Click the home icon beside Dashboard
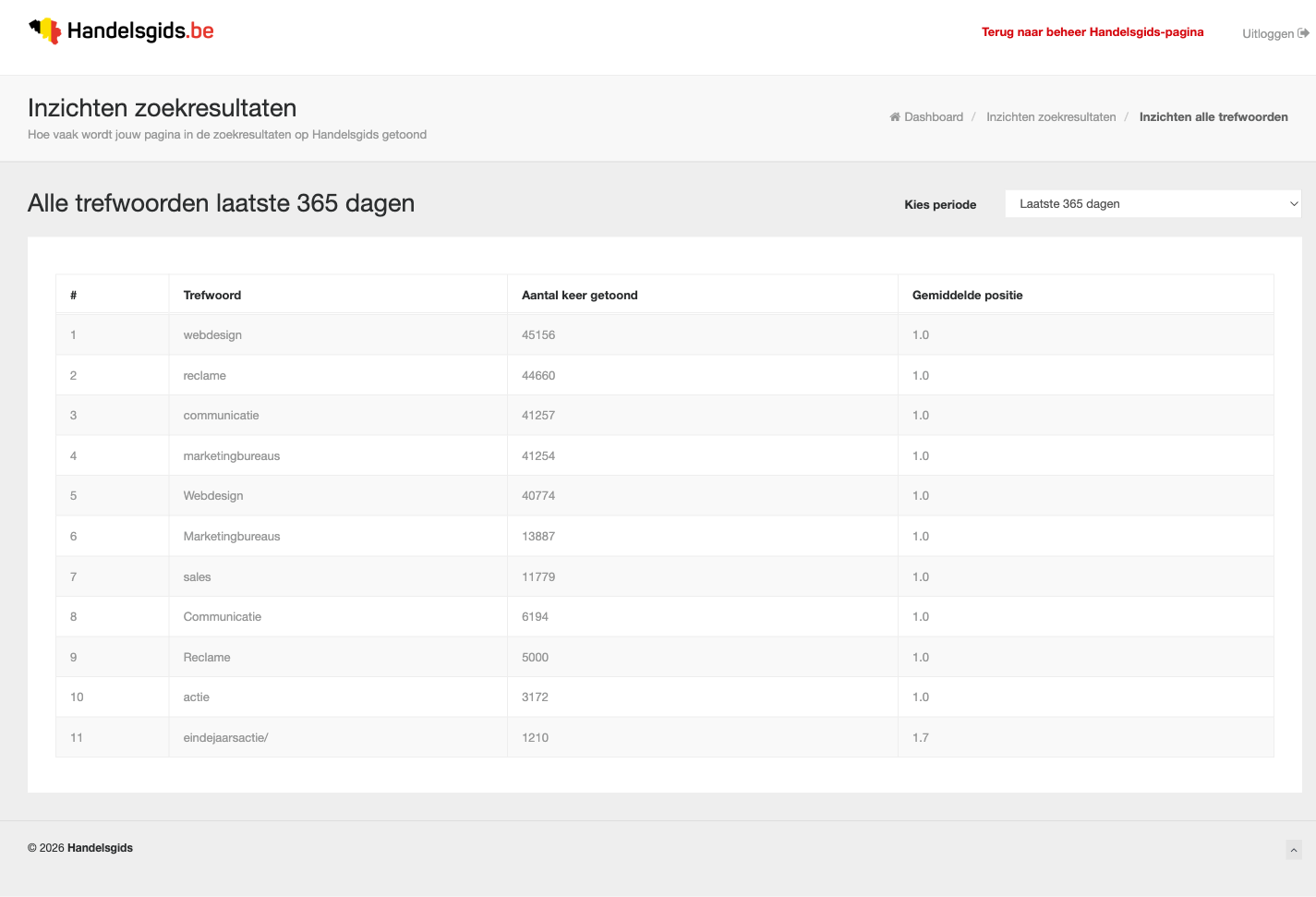 [895, 117]
